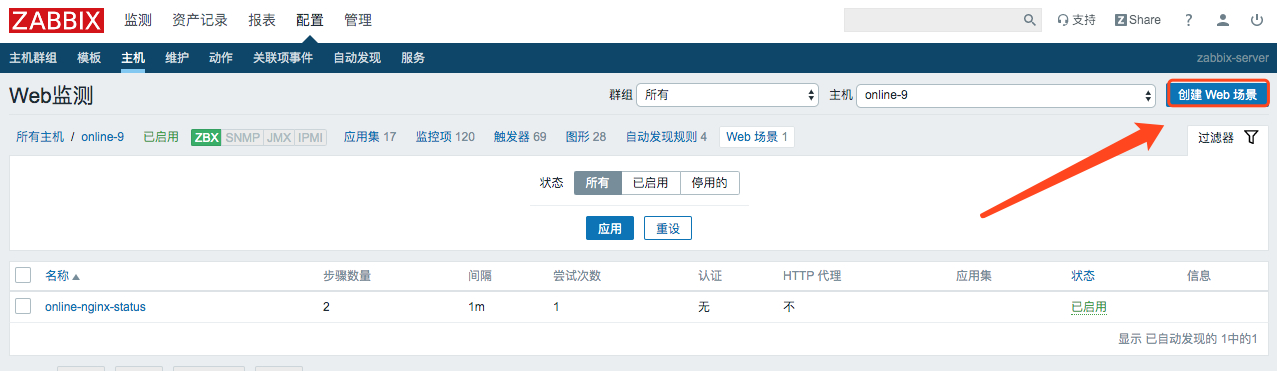Click the SNMP availability badge
The width and height of the screenshot is (1277, 371).
click(242, 137)
